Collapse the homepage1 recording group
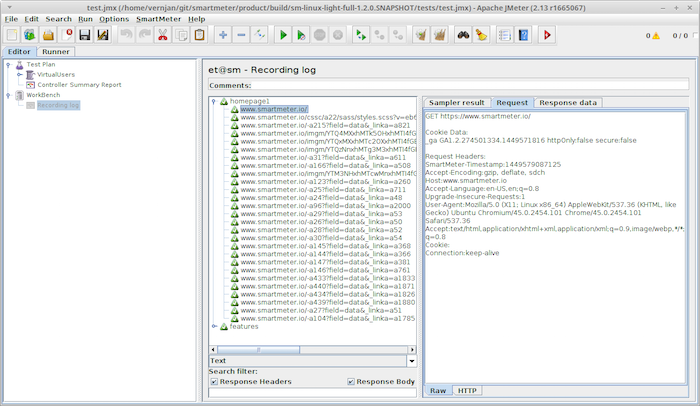 [214, 101]
